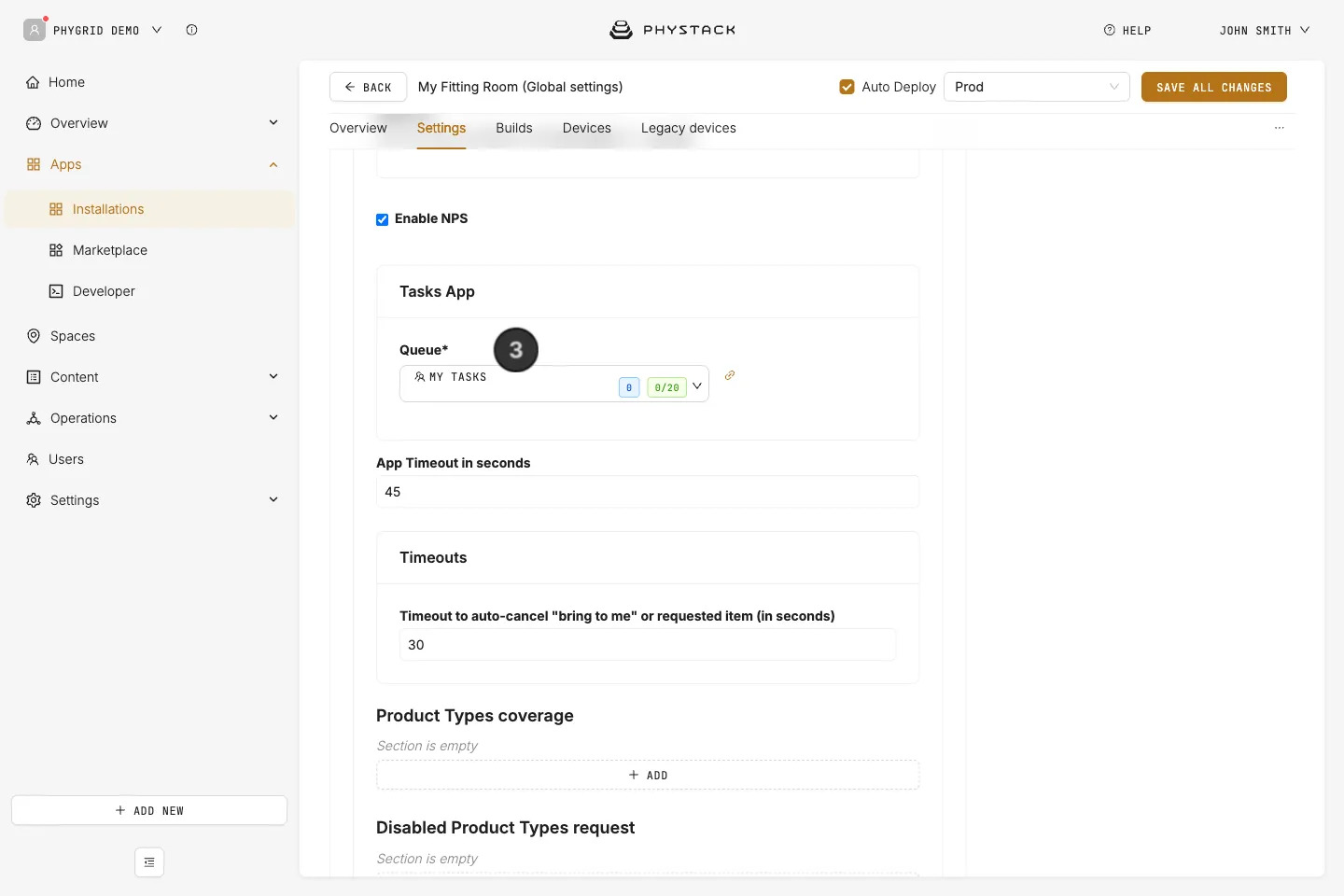This screenshot has height=896, width=1344.
Task: Open the Builds tab
Action: (514, 128)
